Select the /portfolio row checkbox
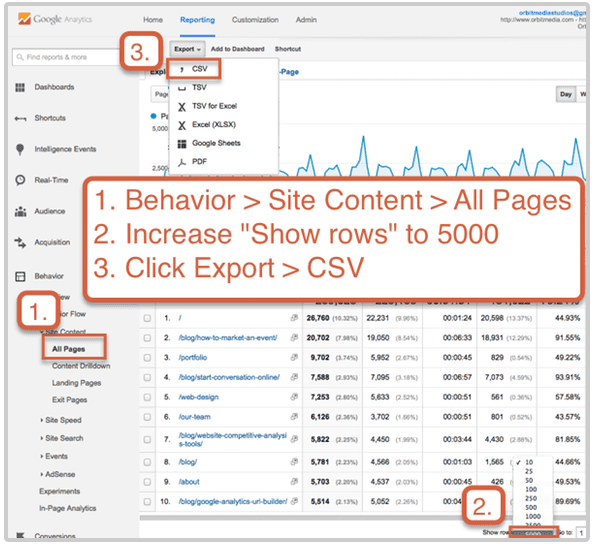The width and height of the screenshot is (596, 549). (x=147, y=358)
